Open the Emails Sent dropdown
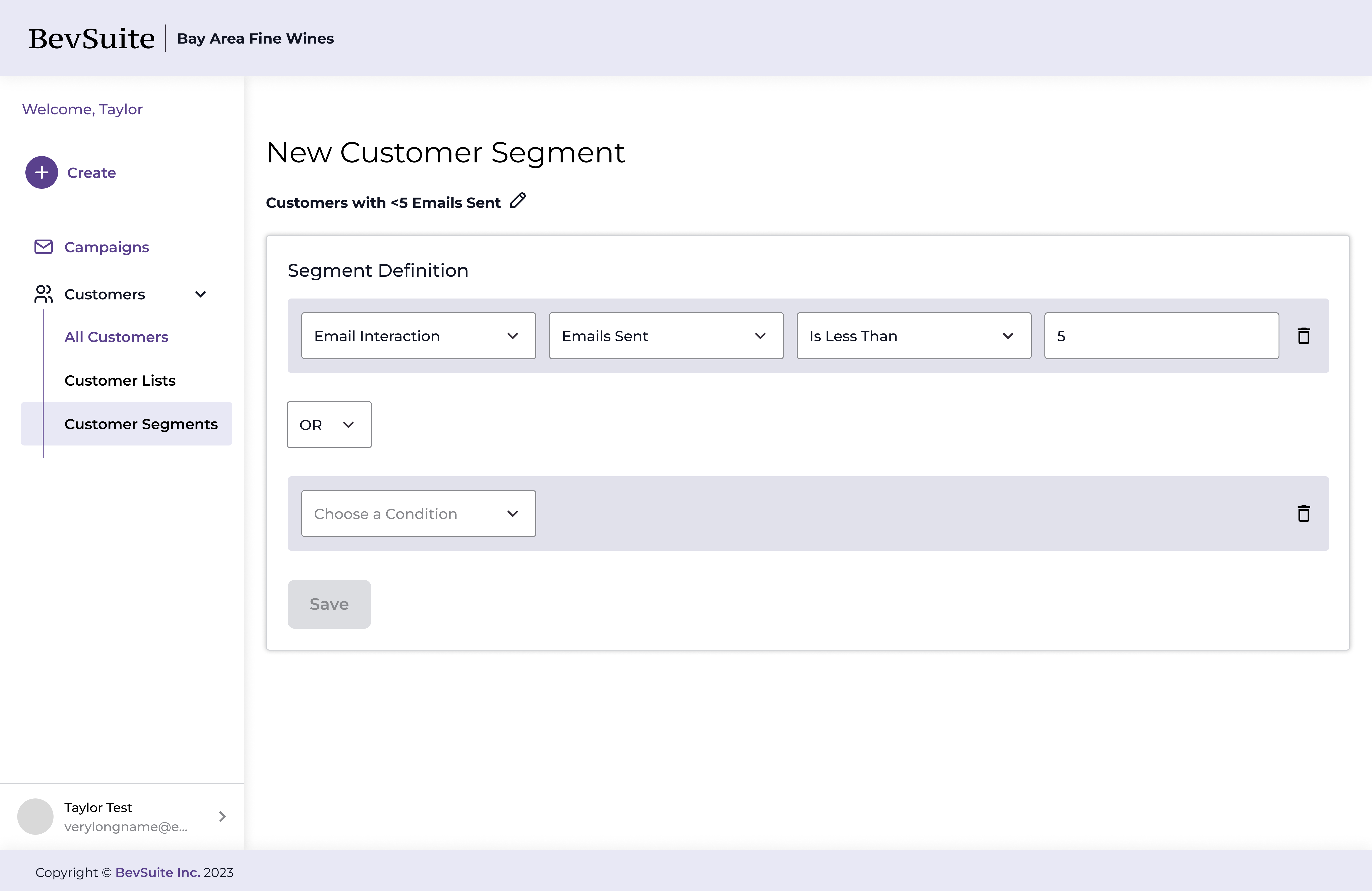This screenshot has width=1372, height=891. (666, 336)
